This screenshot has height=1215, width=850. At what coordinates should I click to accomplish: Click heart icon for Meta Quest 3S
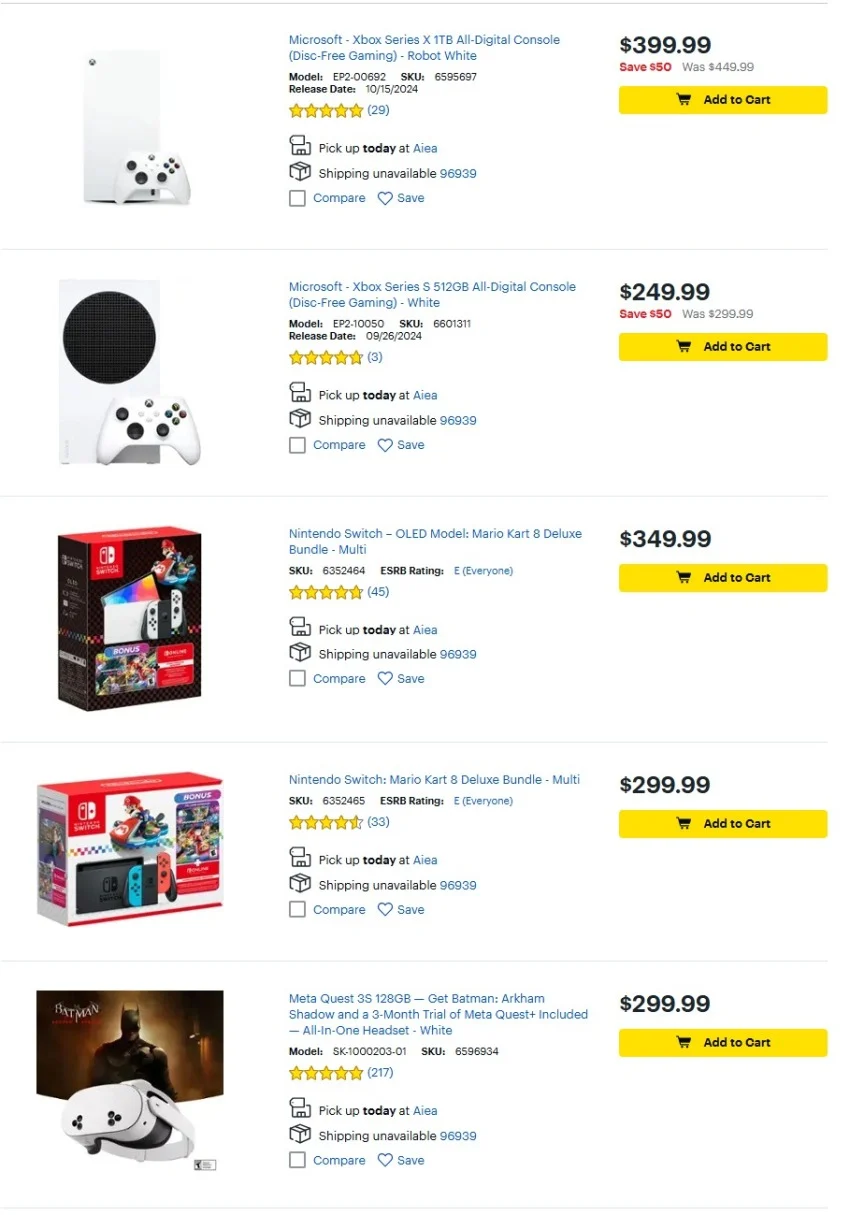385,1161
